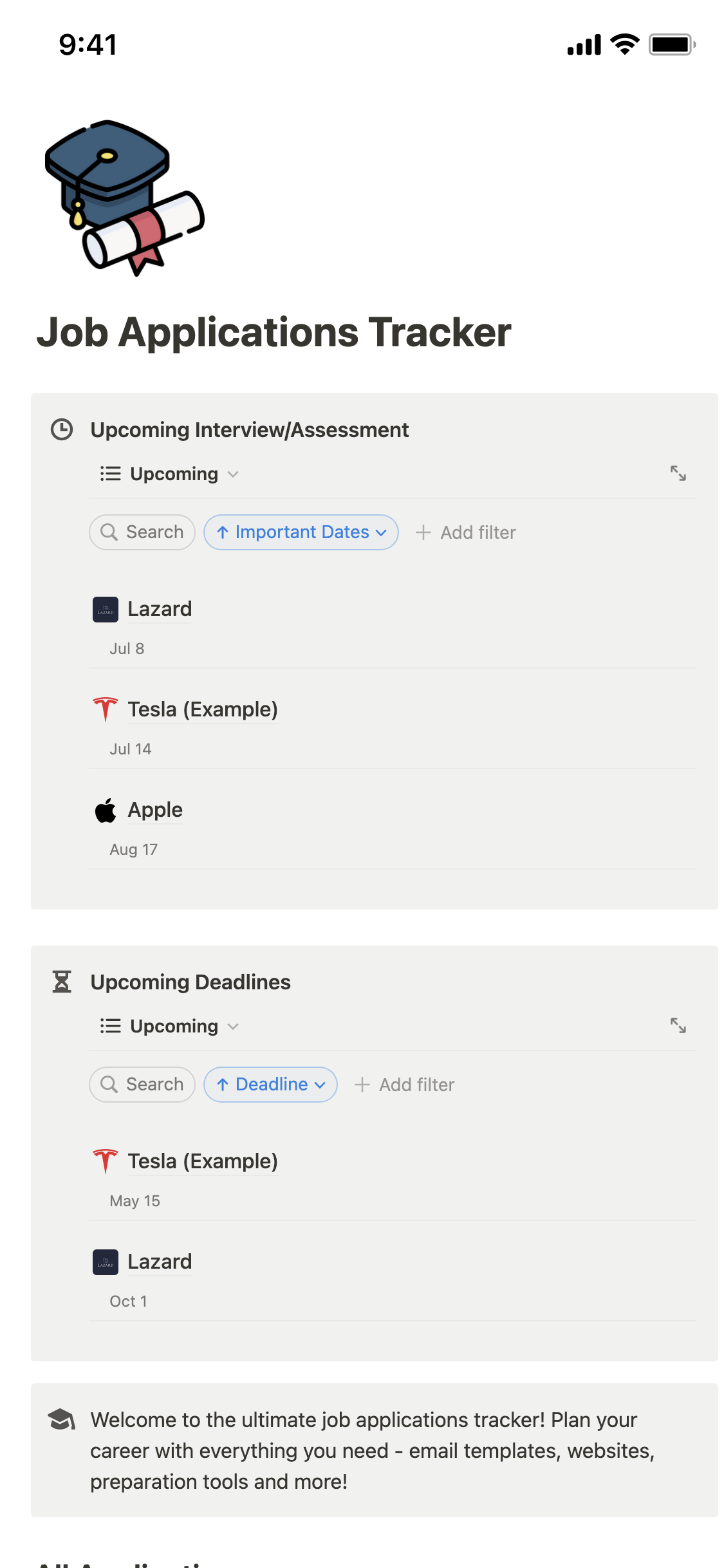Click the clock icon beside Upcoming Interview/Assessment

(62, 429)
